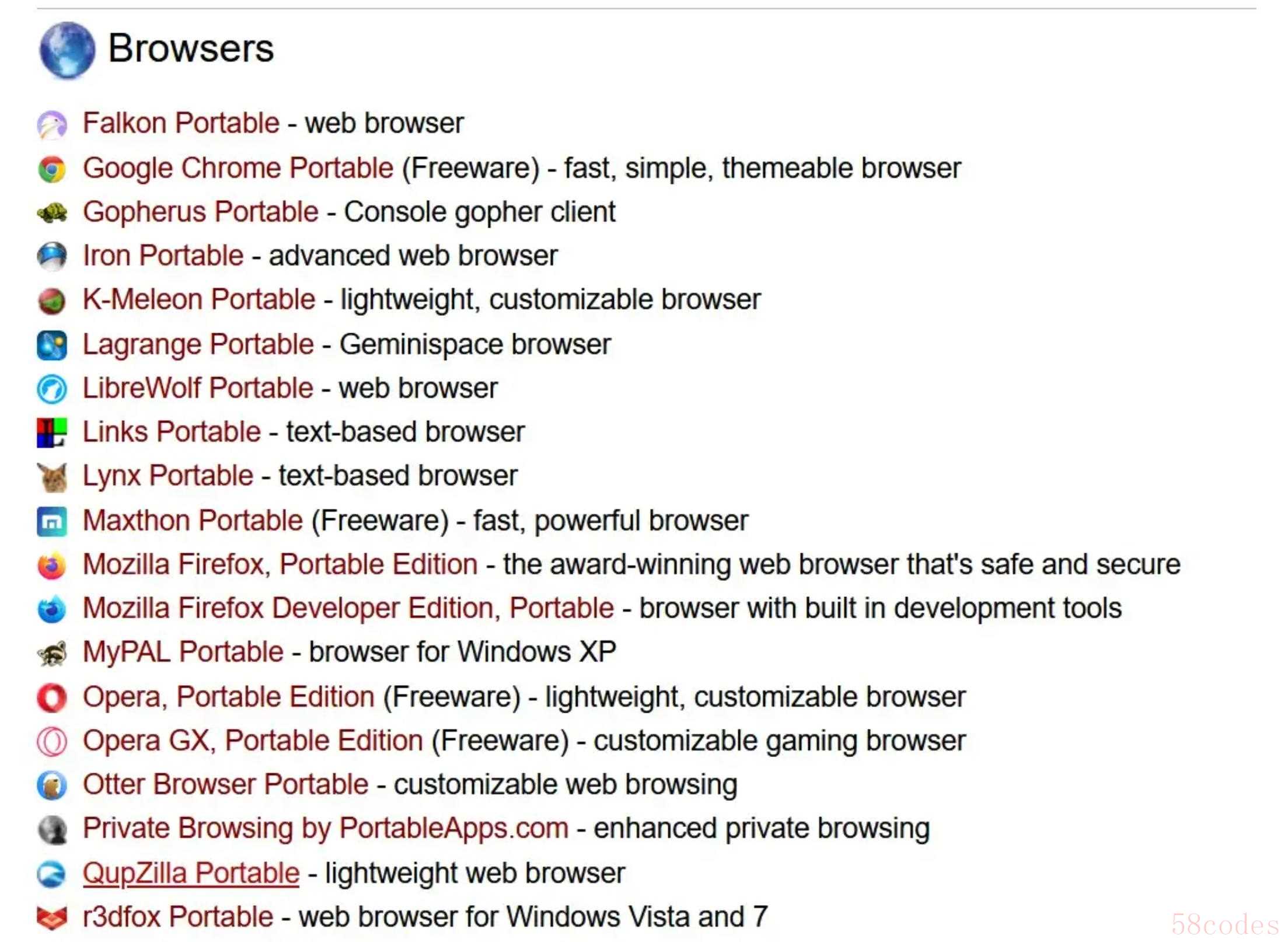Open the MyPAL Portable link
Viewport: 1288px width, 942px height.
click(183, 653)
